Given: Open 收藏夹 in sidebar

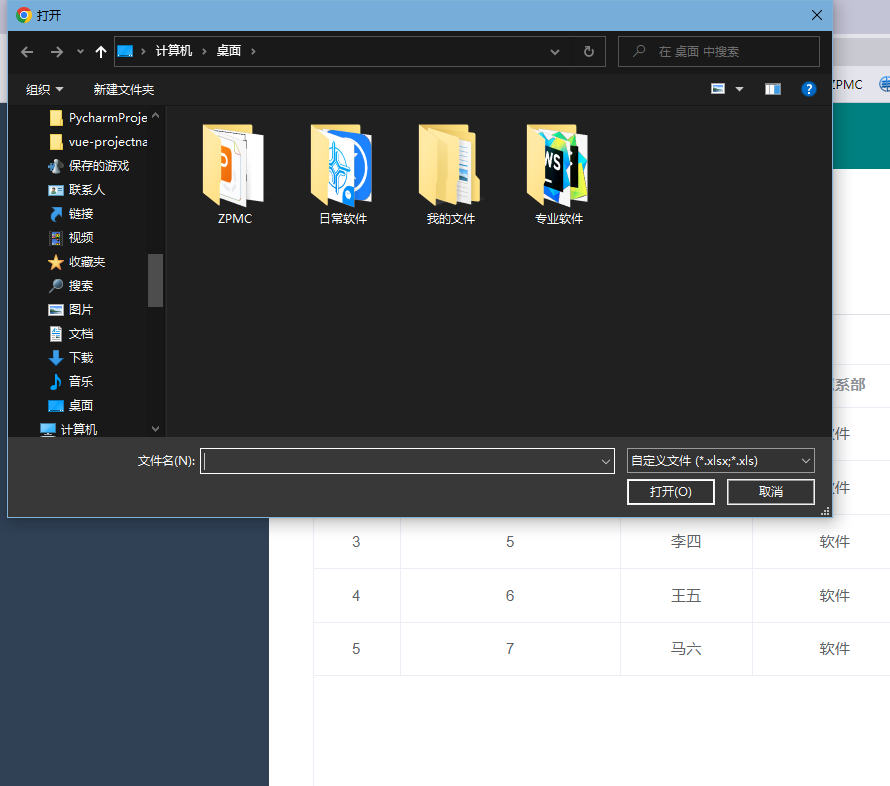Looking at the screenshot, I should coord(77,262).
